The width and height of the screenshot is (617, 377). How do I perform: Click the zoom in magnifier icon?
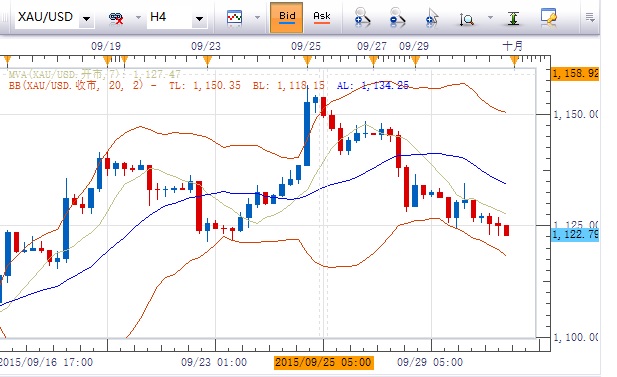(x=362, y=18)
